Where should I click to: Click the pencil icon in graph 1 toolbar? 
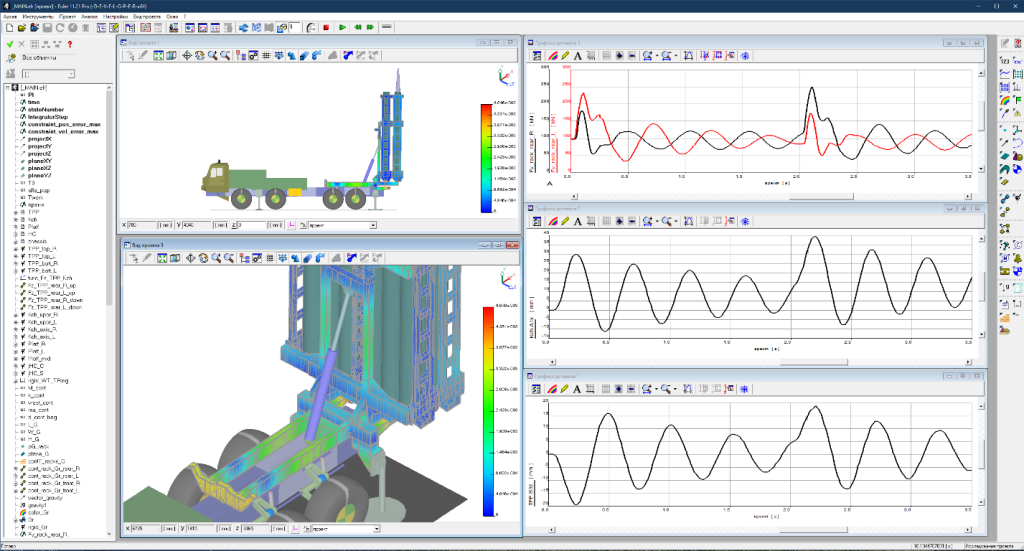tap(565, 55)
